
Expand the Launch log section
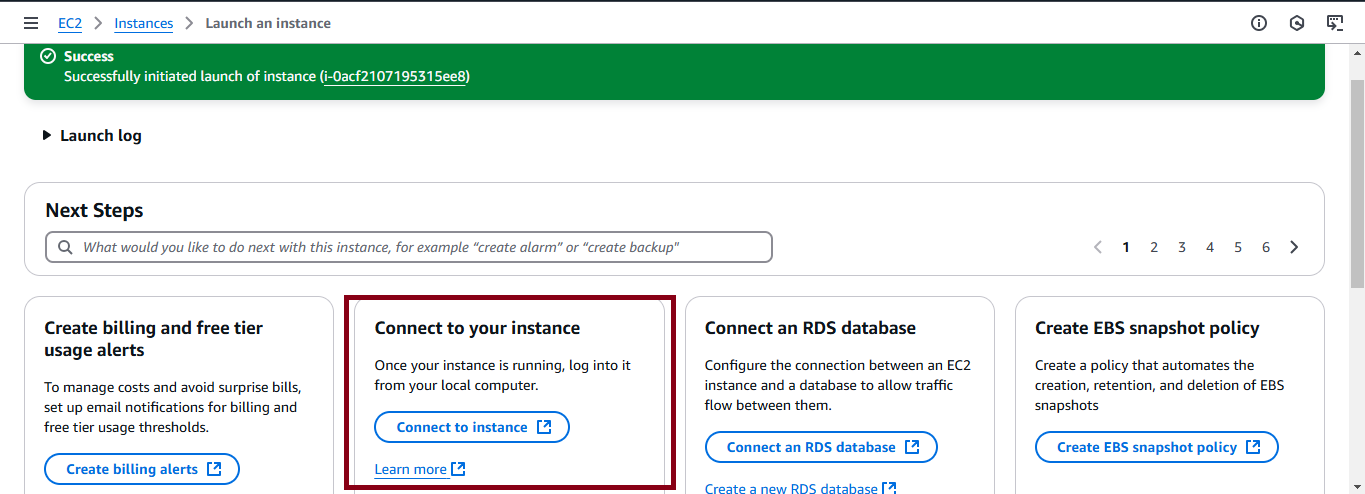[92, 135]
